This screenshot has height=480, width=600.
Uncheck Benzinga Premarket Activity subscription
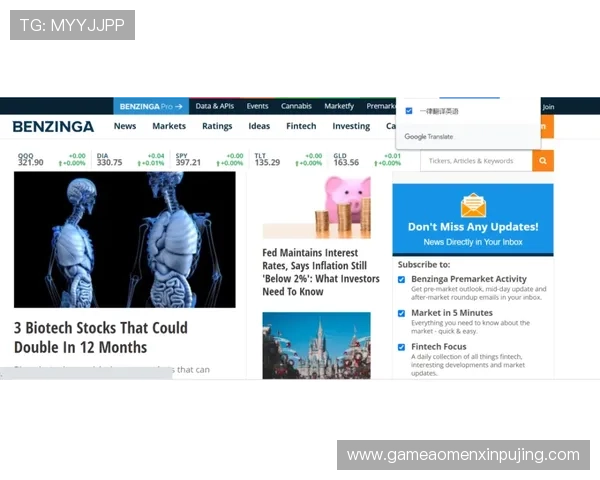401,279
